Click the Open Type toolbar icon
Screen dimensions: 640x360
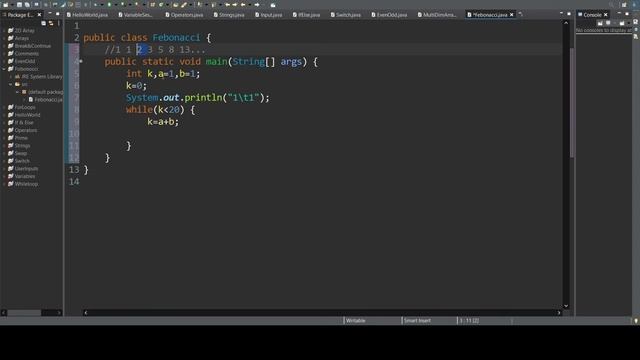(x=176, y=4)
